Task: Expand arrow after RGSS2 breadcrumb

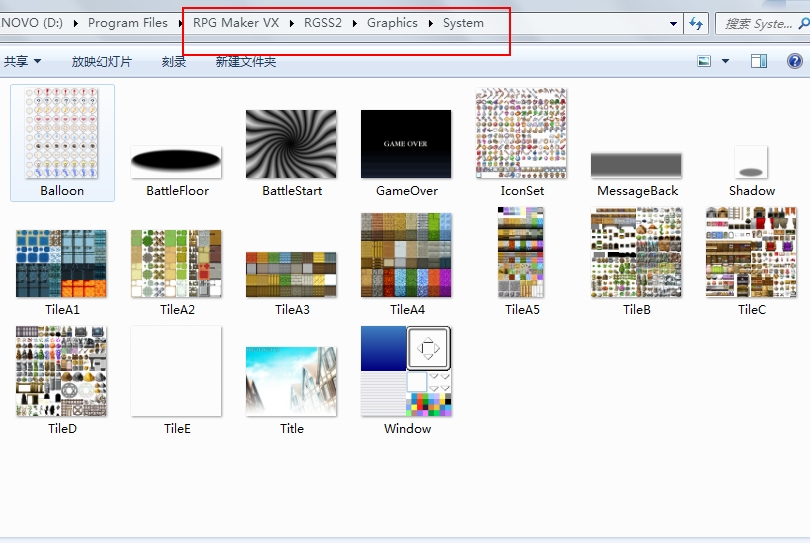Action: click(355, 23)
